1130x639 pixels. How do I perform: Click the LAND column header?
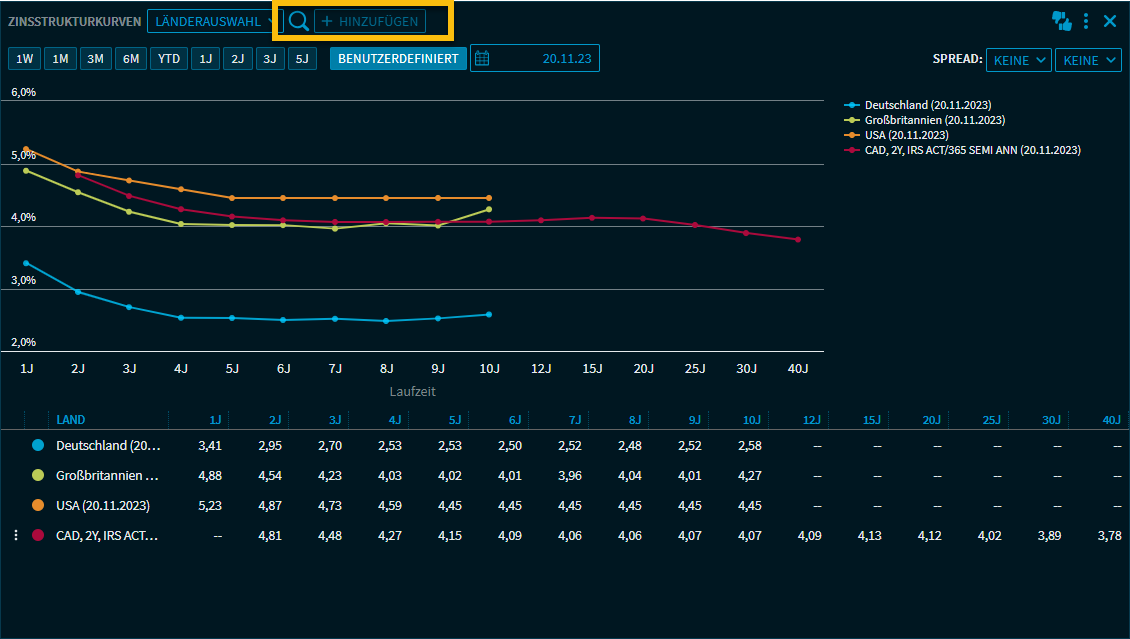coord(71,420)
